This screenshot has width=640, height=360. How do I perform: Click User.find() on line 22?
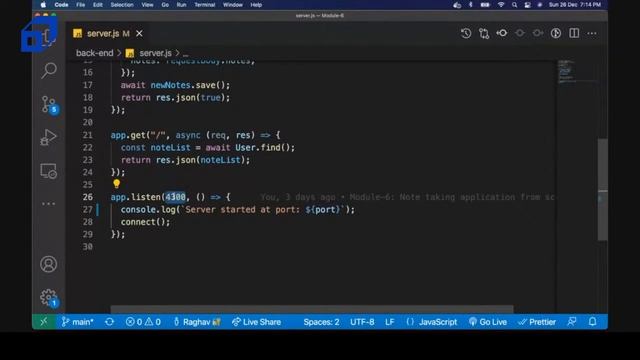(262, 147)
